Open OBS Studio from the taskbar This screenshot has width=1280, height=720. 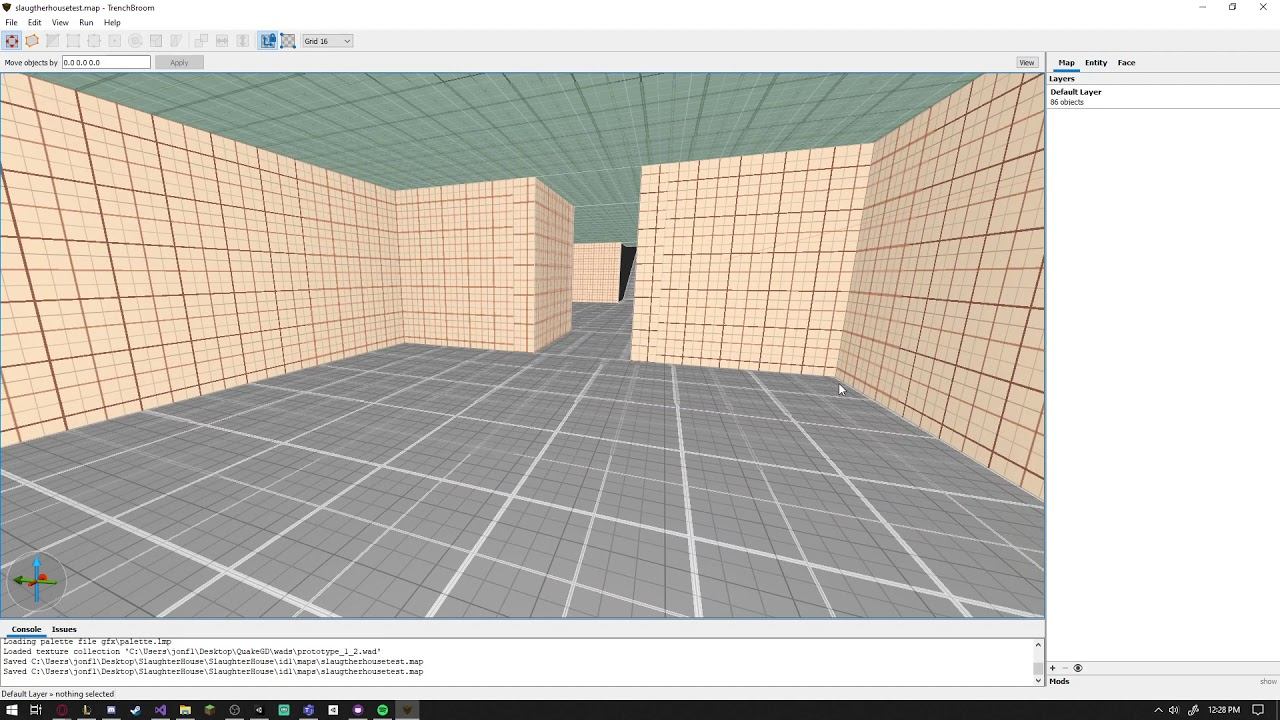(234, 710)
